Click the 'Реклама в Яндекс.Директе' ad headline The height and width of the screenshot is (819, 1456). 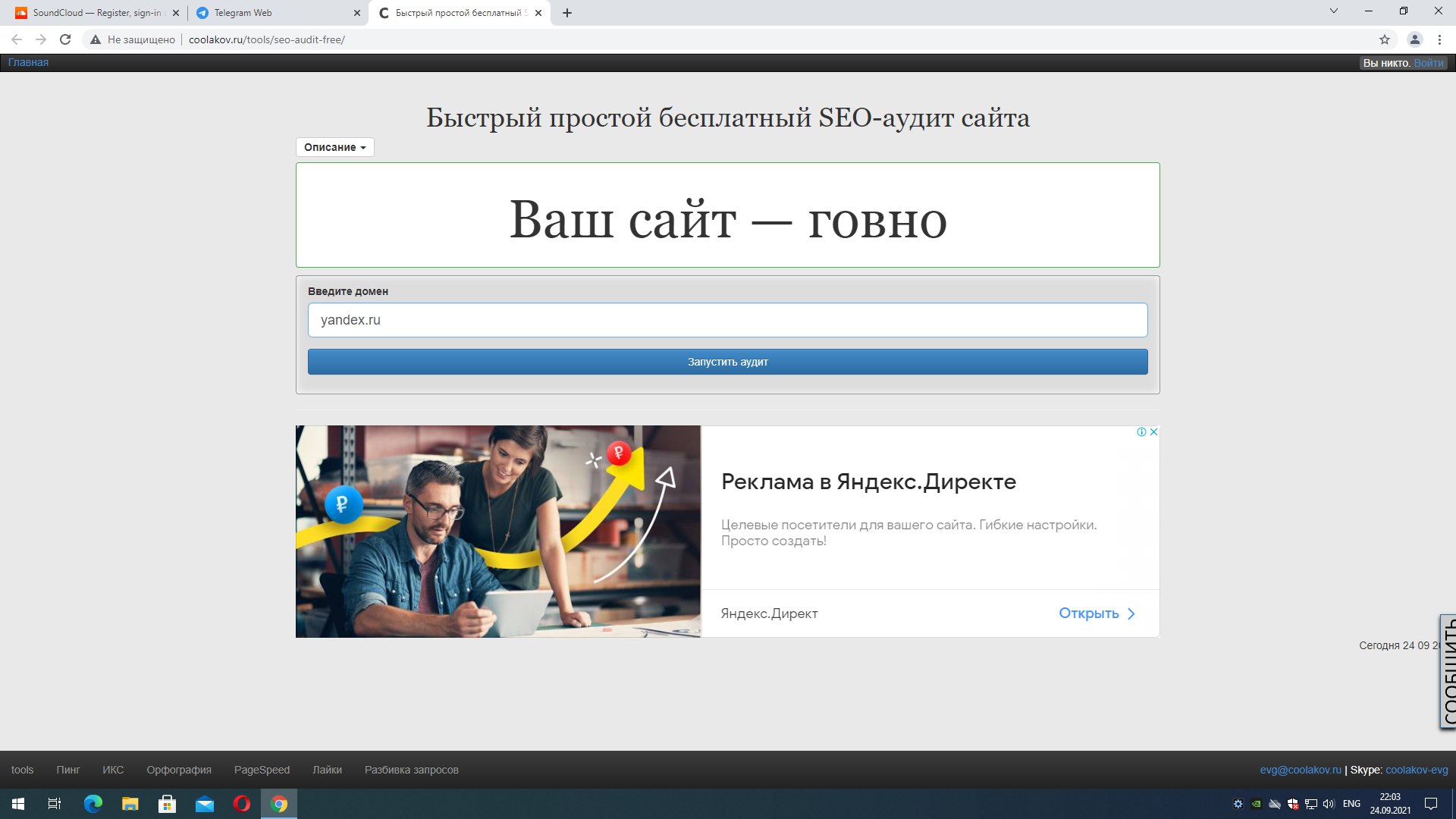868,482
